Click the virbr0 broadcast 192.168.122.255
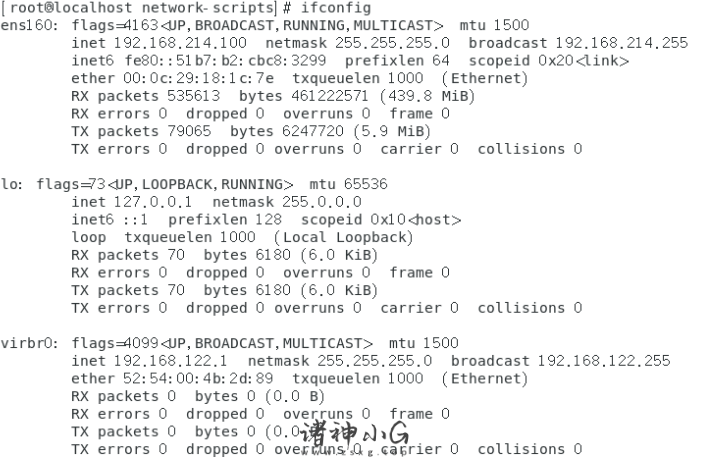The width and height of the screenshot is (708, 474). click(x=604, y=361)
